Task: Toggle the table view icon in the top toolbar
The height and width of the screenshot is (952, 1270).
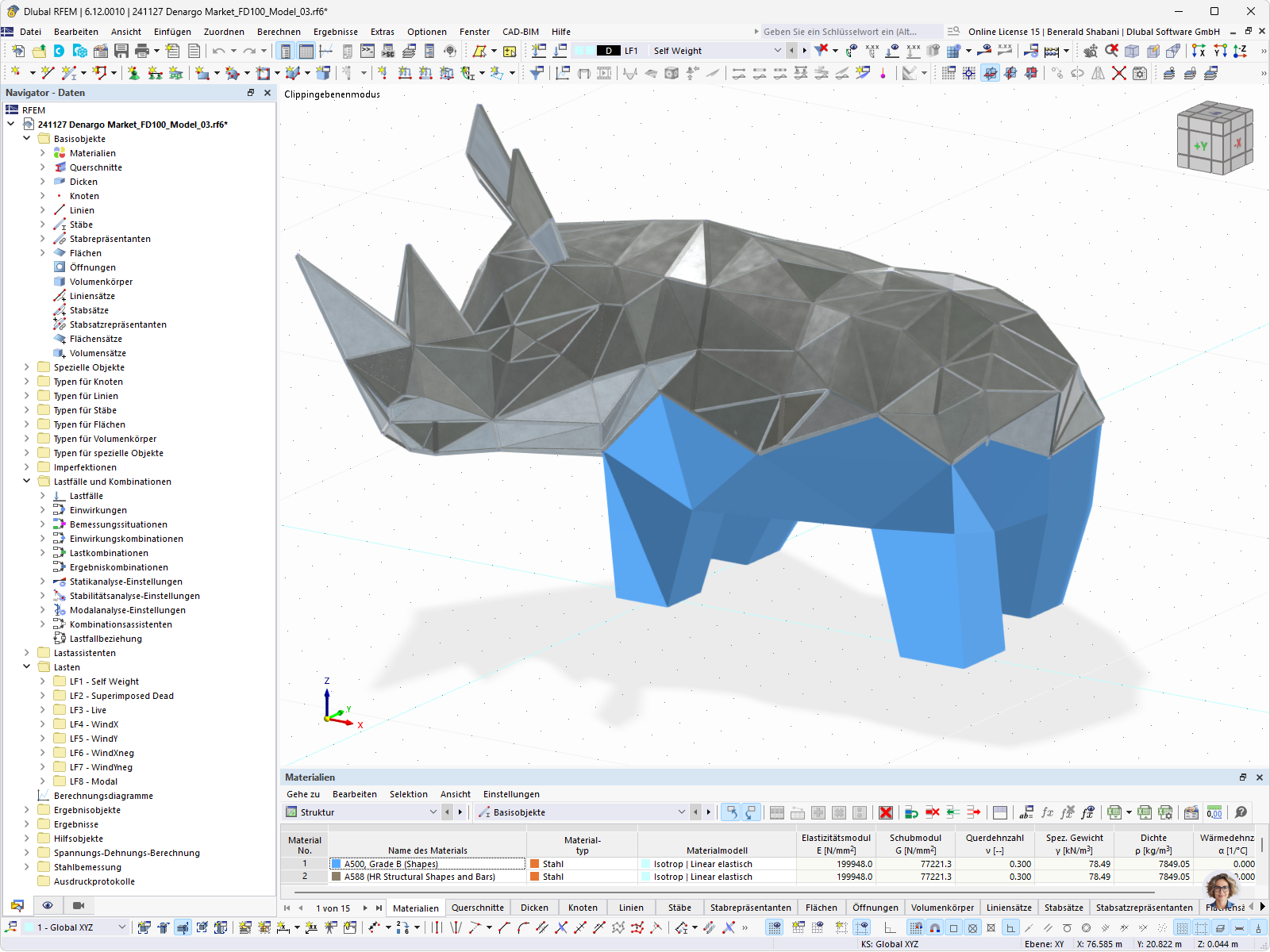Action: 305,51
